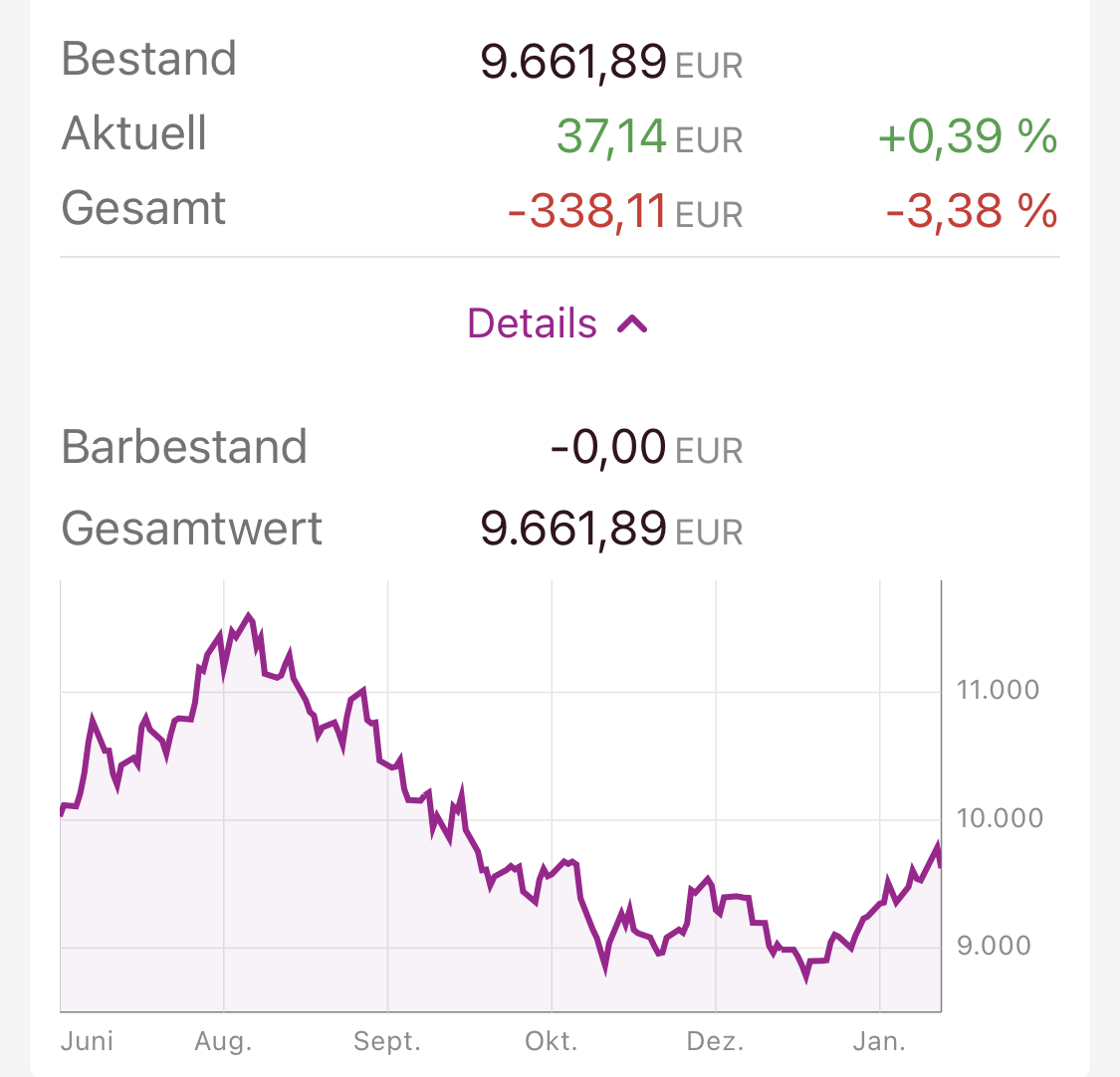Image resolution: width=1120 pixels, height=1077 pixels.
Task: Tap the Okt. month marker
Action: (x=552, y=1042)
